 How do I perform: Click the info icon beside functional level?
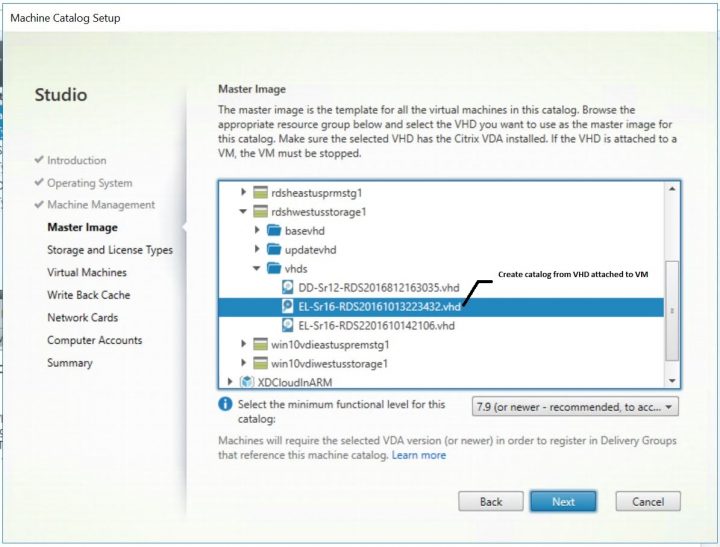tap(226, 405)
